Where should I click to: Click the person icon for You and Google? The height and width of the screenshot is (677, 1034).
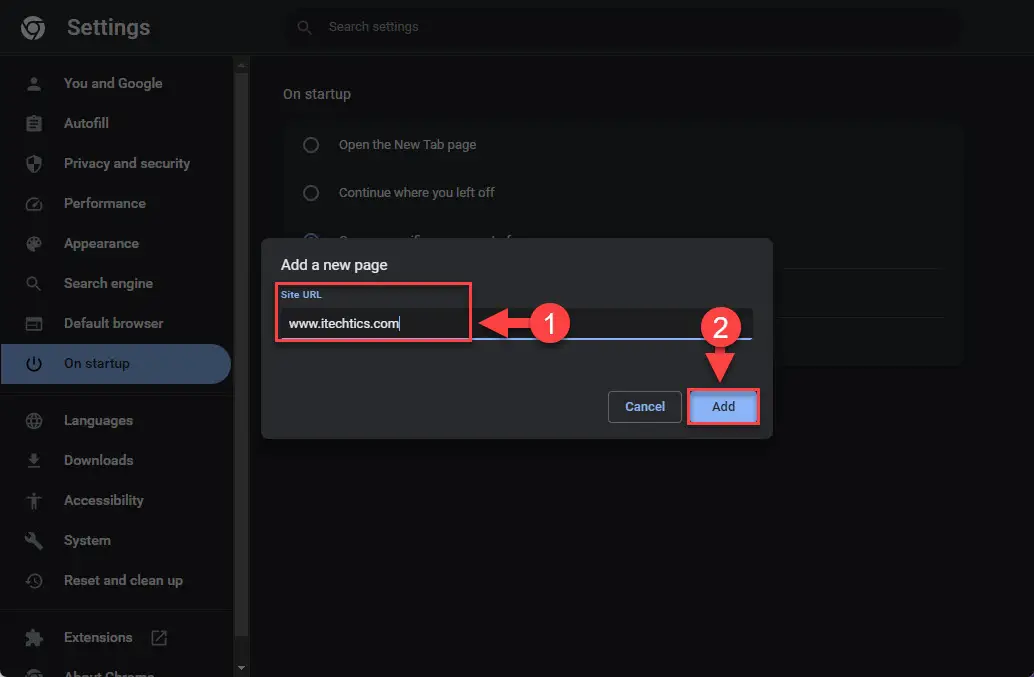pyautogui.click(x=34, y=84)
